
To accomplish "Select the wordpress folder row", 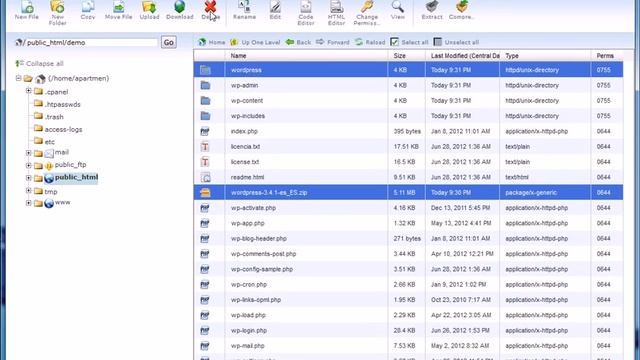I will click(408, 70).
